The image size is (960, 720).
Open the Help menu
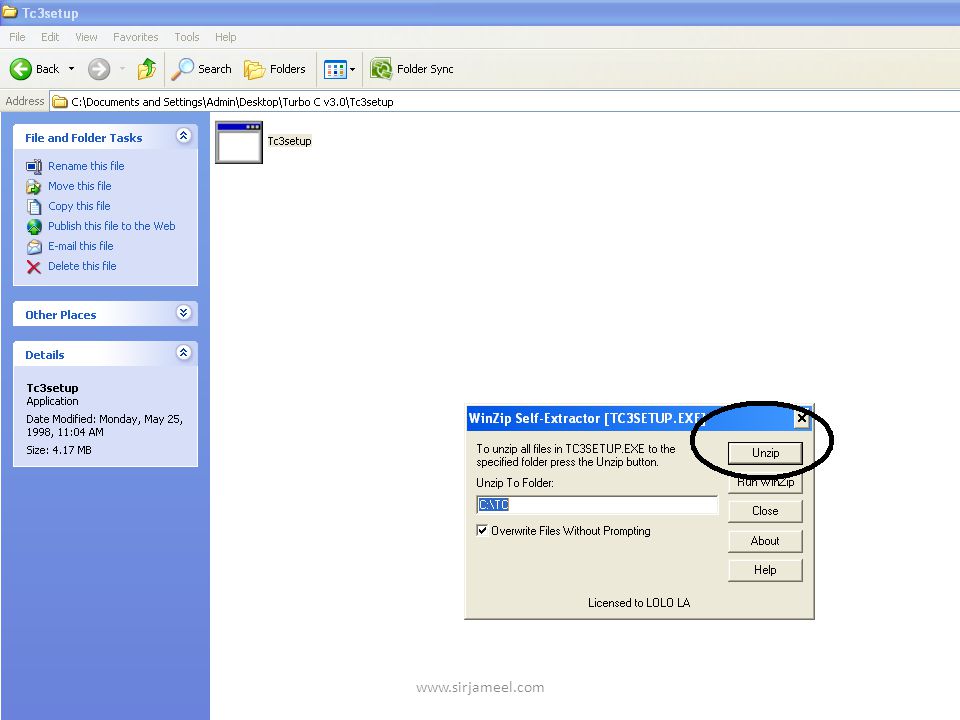pyautogui.click(x=225, y=37)
